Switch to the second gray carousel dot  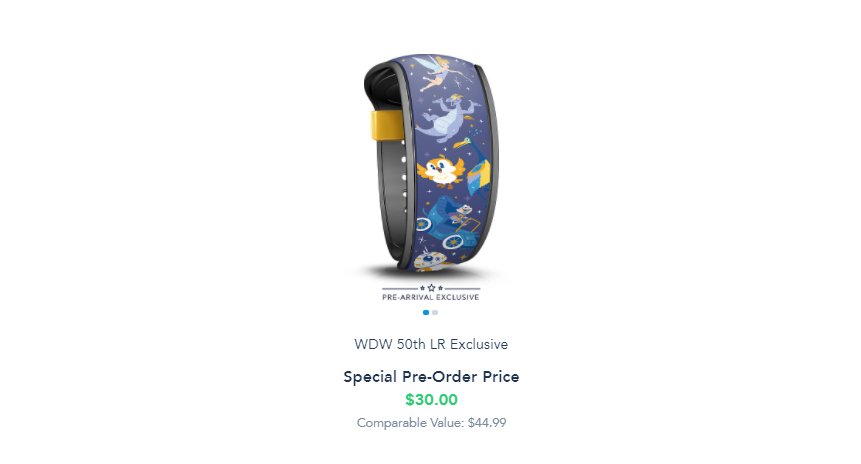pos(435,312)
